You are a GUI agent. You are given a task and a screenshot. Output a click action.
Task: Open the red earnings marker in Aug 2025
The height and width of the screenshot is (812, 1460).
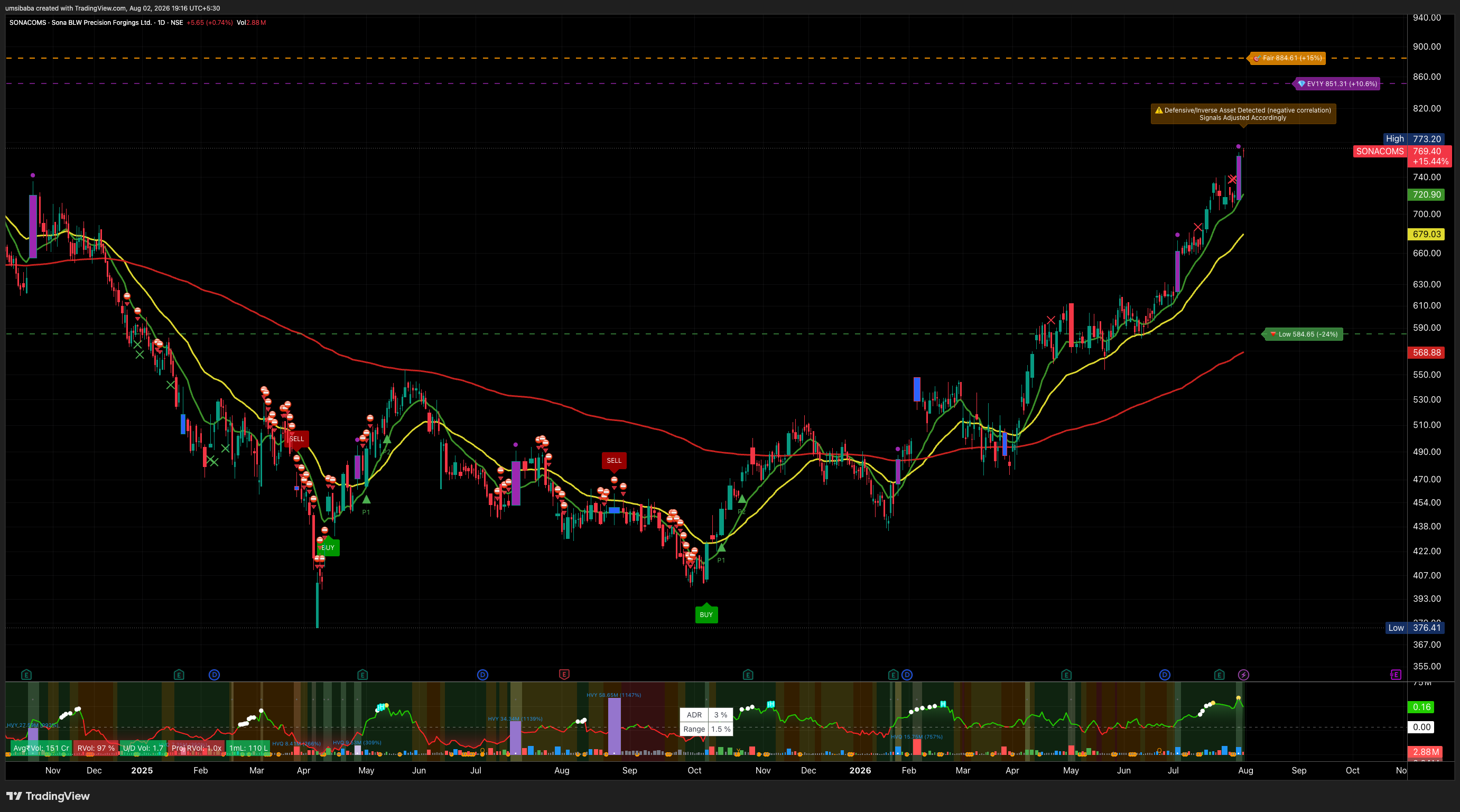(564, 674)
